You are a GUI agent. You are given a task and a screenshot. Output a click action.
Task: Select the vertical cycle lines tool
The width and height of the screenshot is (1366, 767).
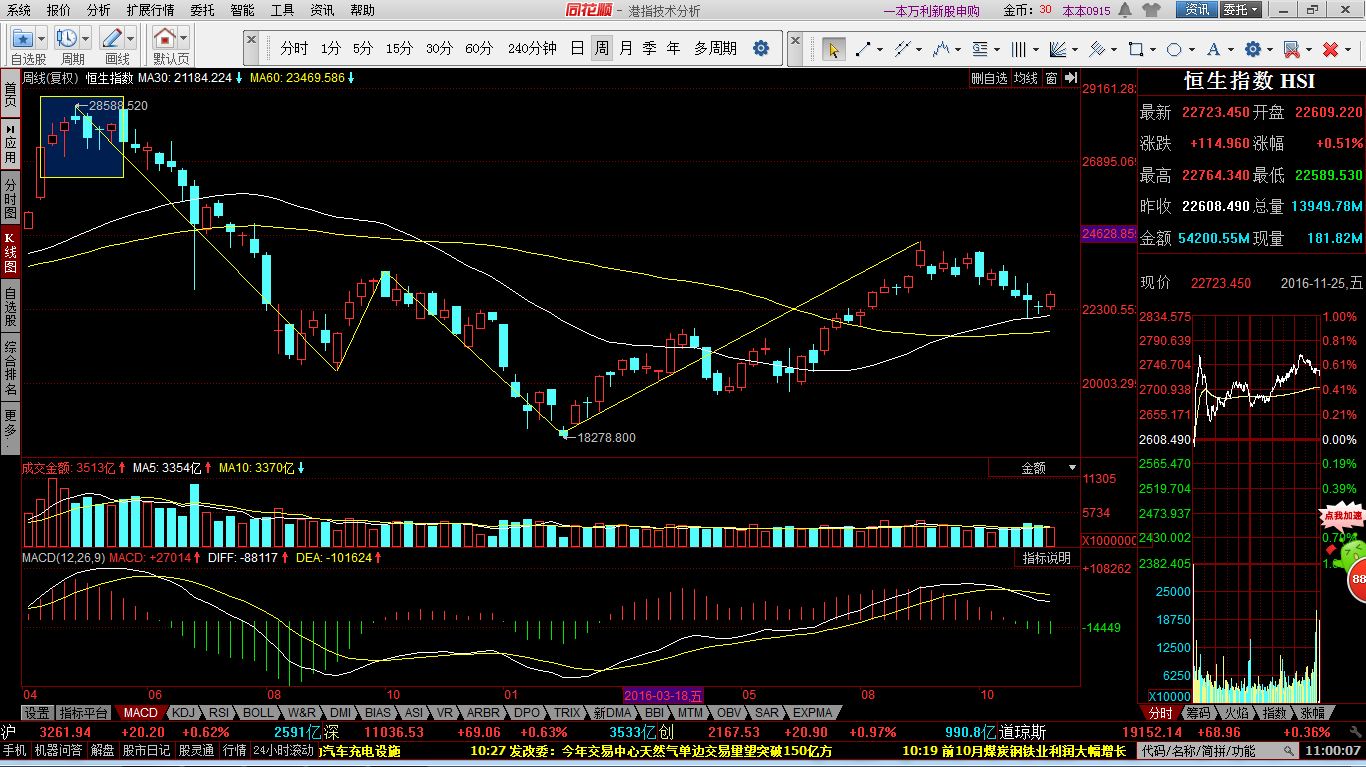(x=1019, y=49)
